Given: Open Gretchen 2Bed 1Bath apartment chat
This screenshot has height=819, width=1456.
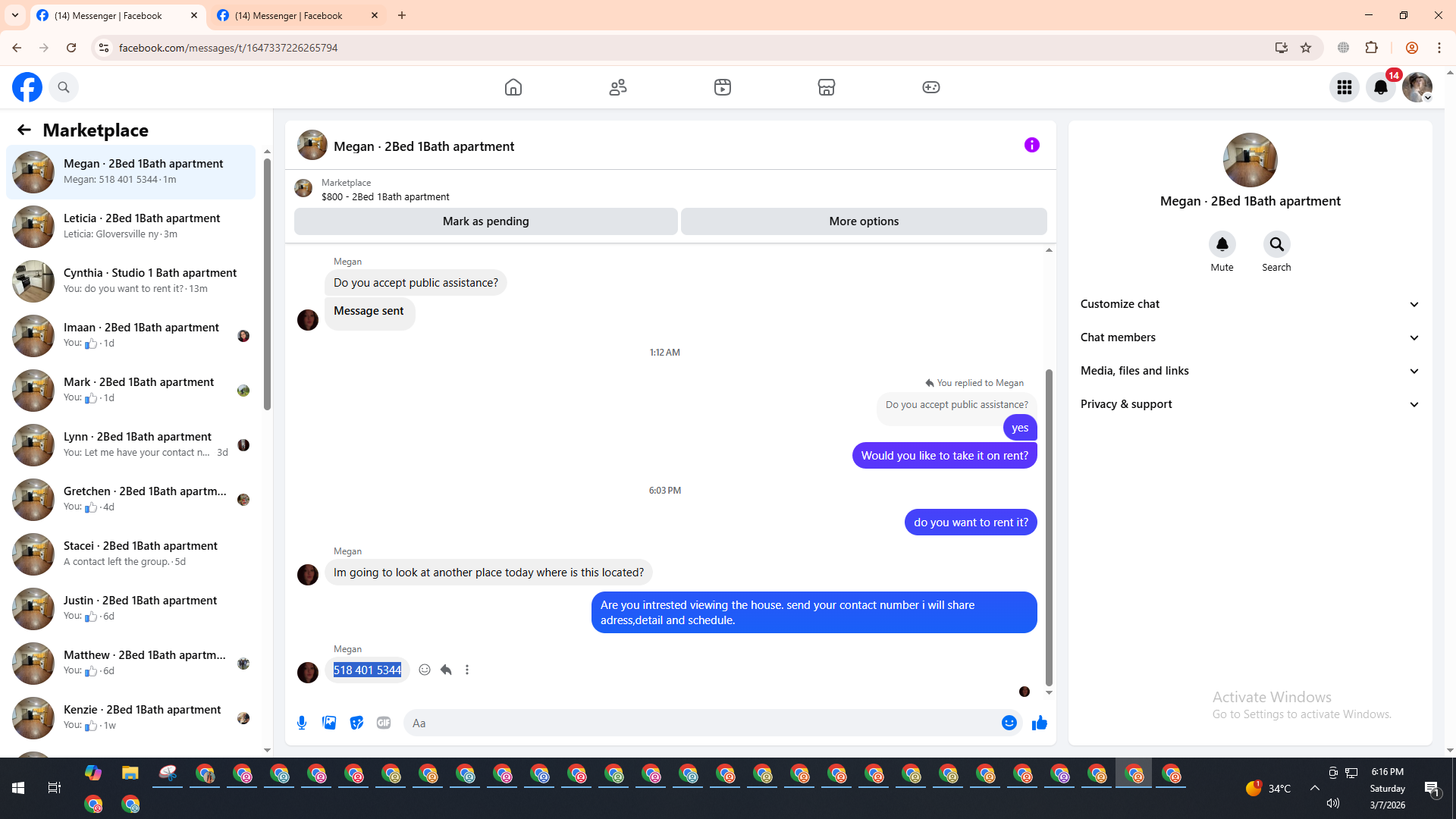Looking at the screenshot, I should (131, 500).
